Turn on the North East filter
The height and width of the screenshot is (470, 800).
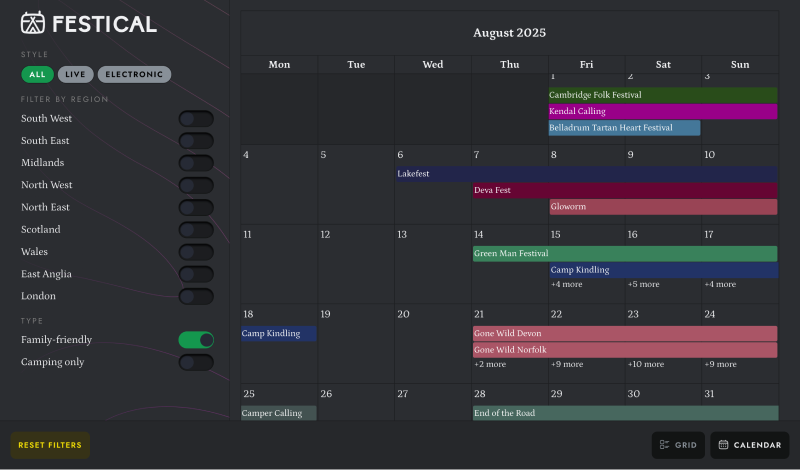coord(196,208)
